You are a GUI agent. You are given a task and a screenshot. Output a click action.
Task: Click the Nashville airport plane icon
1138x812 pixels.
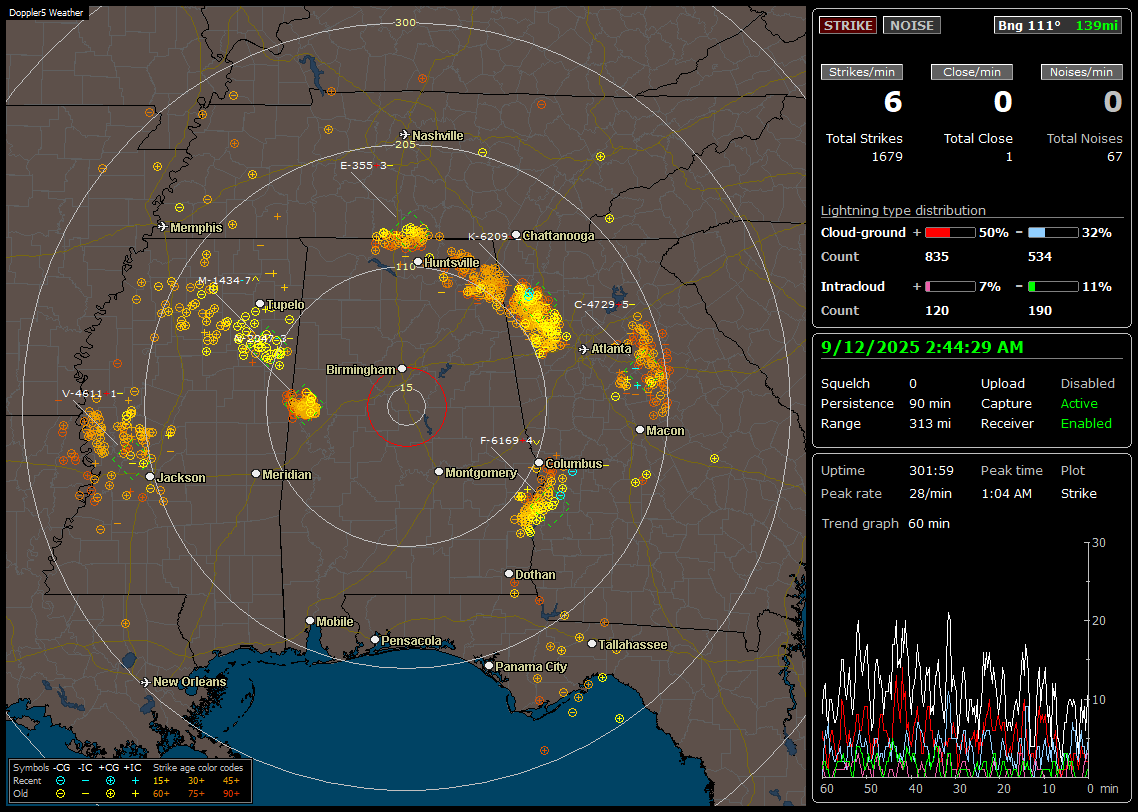point(404,135)
